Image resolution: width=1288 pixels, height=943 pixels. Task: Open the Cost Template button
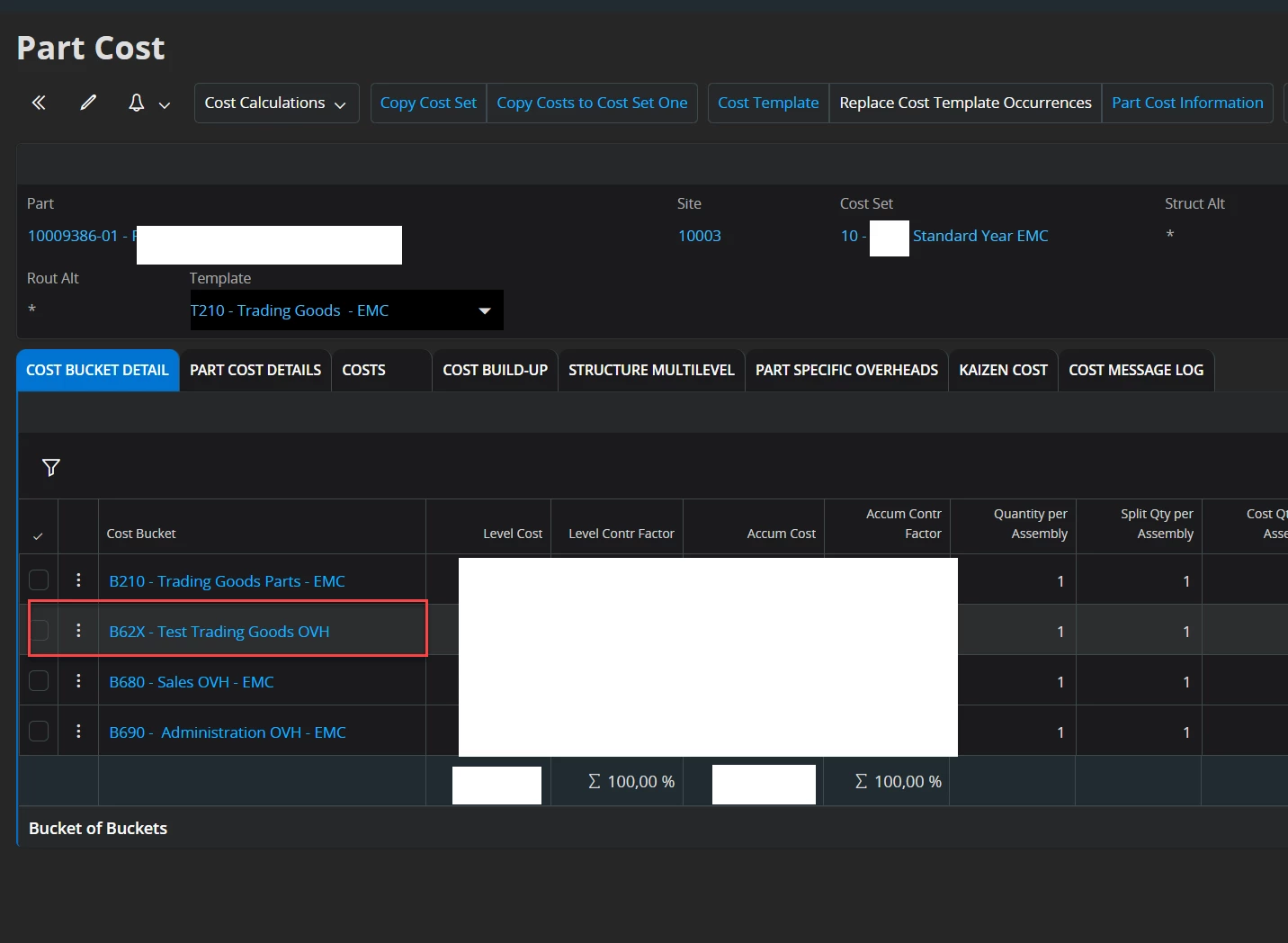(768, 103)
